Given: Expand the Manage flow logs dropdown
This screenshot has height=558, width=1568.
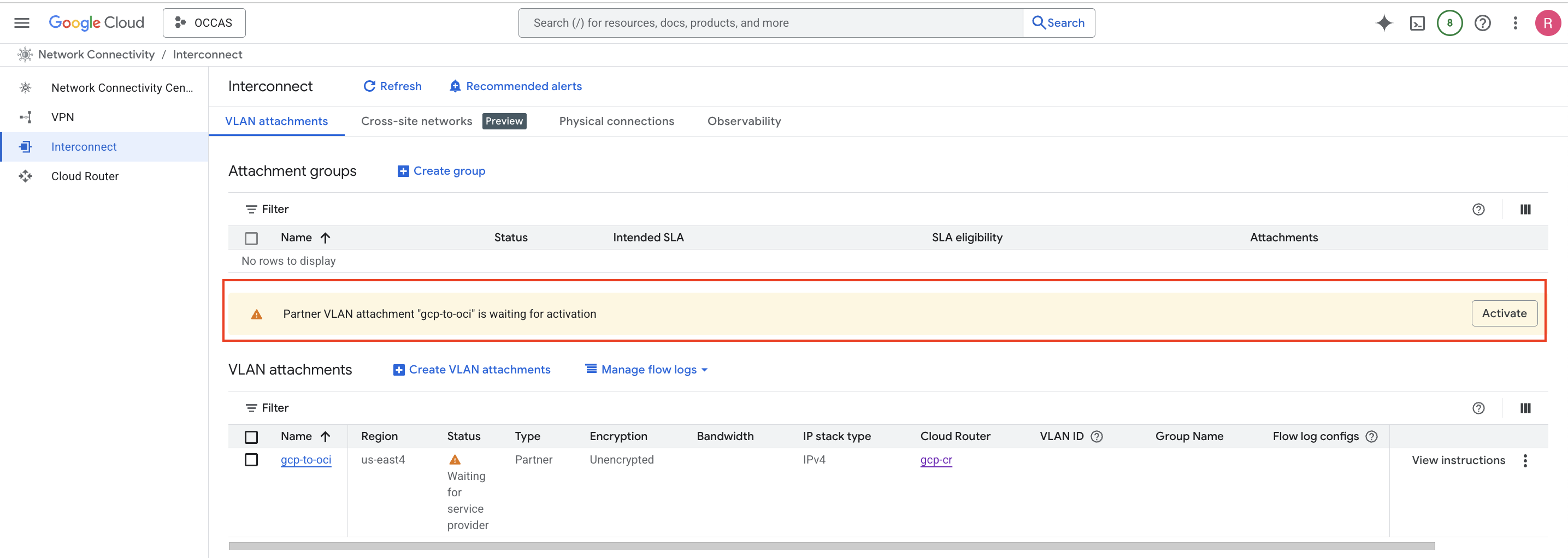Looking at the screenshot, I should 646,370.
